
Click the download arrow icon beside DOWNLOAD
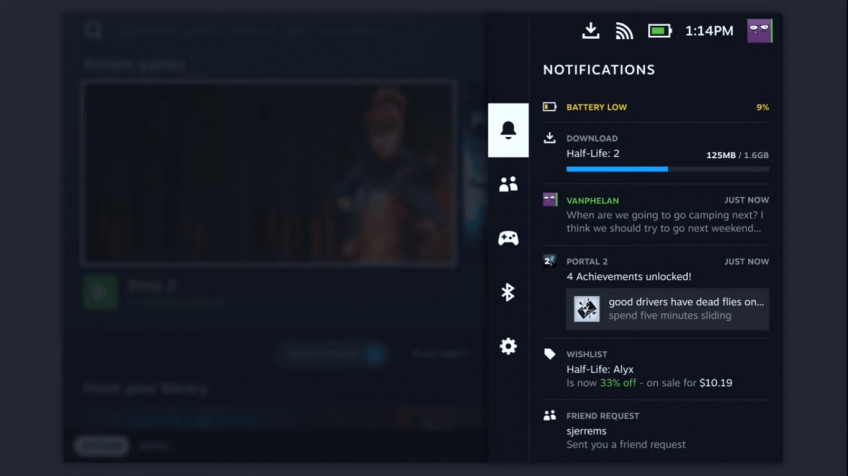tap(549, 138)
